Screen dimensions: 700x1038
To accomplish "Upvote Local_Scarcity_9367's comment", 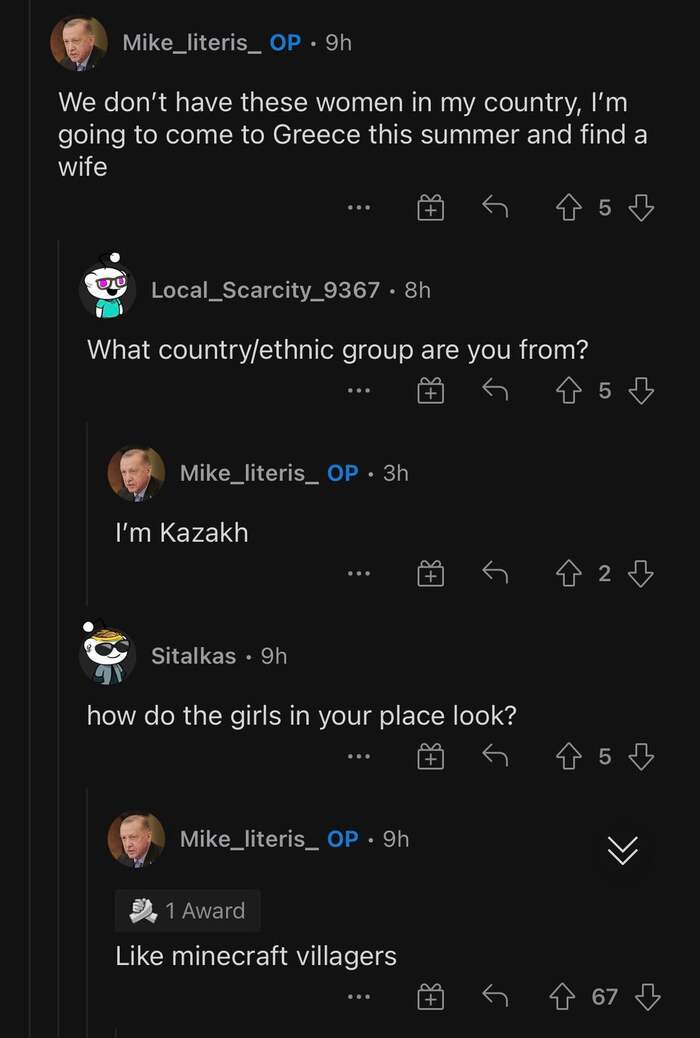I will (567, 390).
